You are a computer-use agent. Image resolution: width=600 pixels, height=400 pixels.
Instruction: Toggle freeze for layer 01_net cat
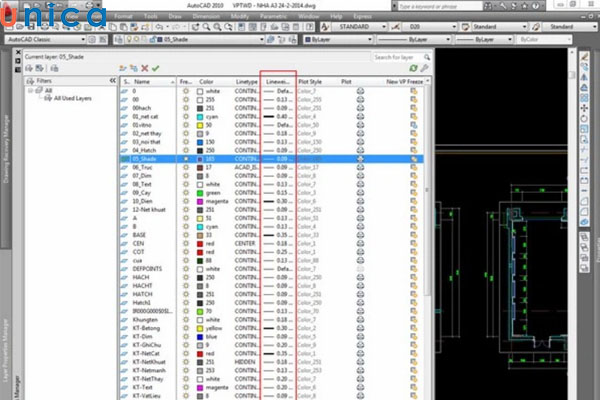point(186,116)
